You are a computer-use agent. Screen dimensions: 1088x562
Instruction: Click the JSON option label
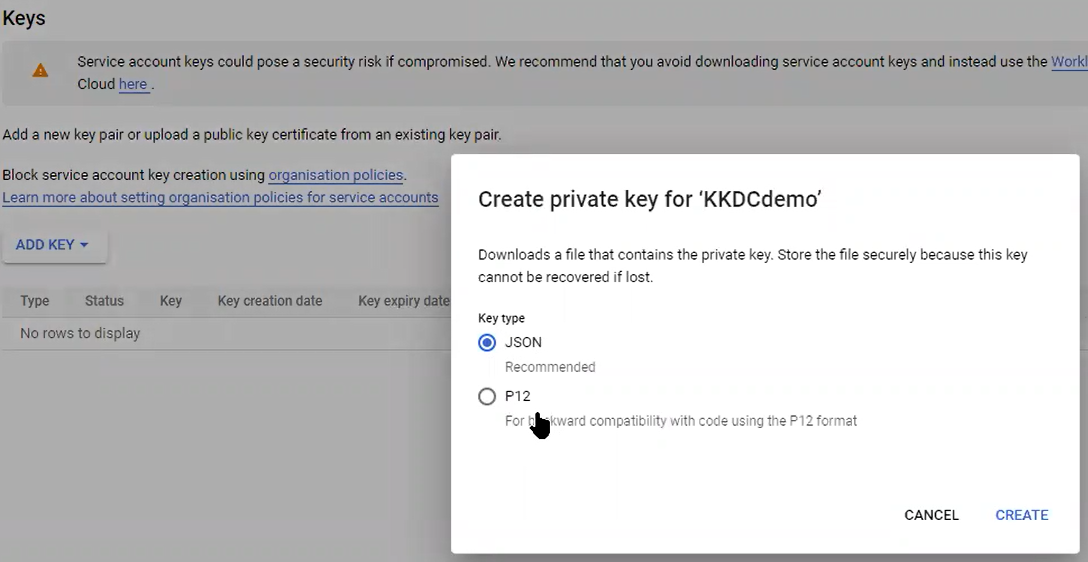523,342
